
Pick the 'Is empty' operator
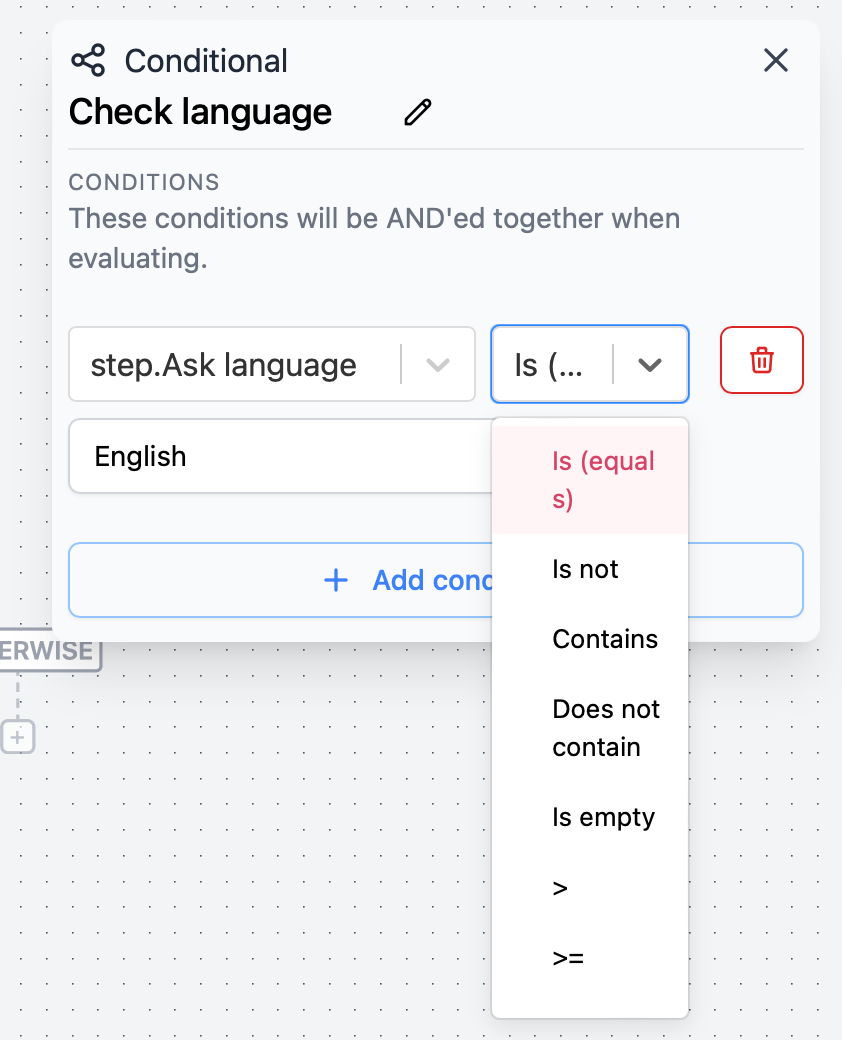coord(603,816)
